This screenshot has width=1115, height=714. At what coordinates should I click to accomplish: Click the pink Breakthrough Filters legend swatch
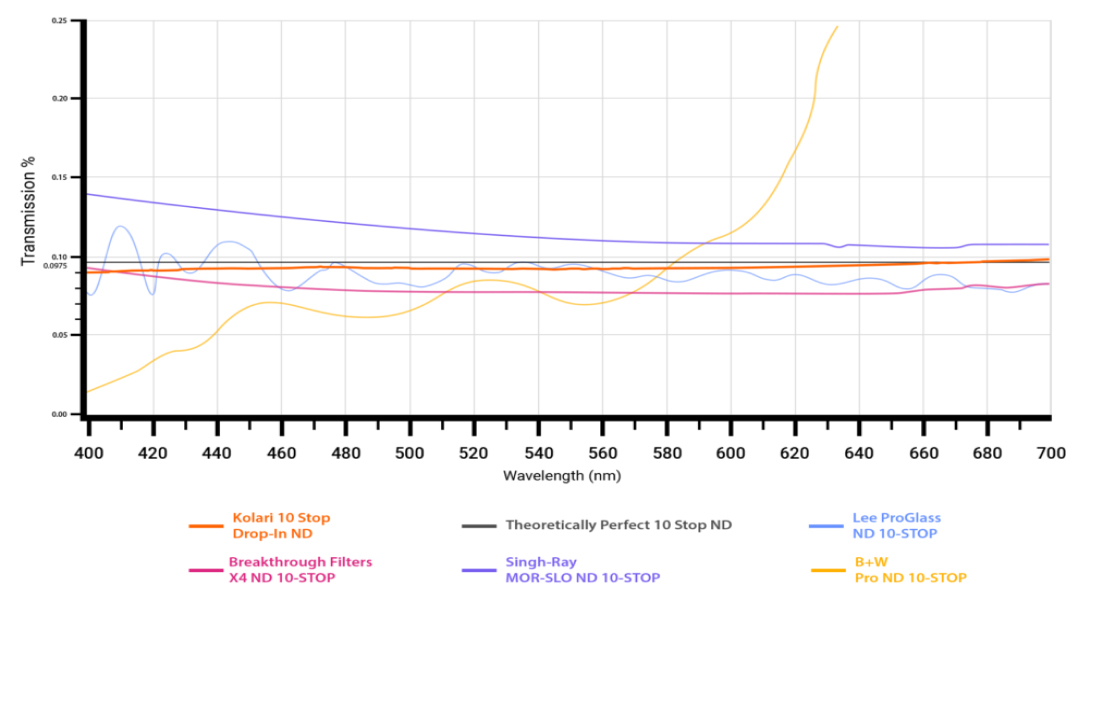[x=206, y=570]
